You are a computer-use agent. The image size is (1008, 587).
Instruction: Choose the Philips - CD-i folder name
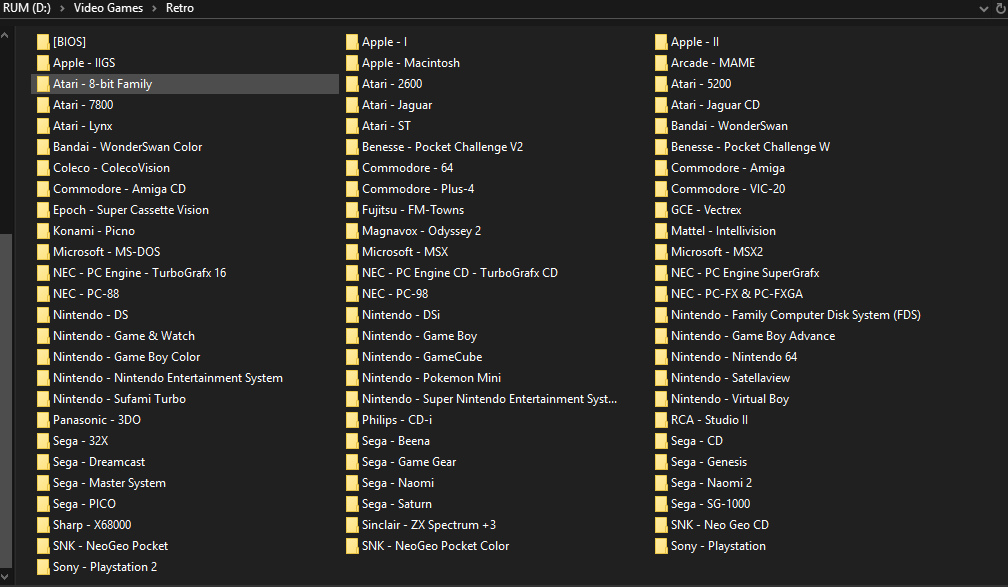pos(396,420)
